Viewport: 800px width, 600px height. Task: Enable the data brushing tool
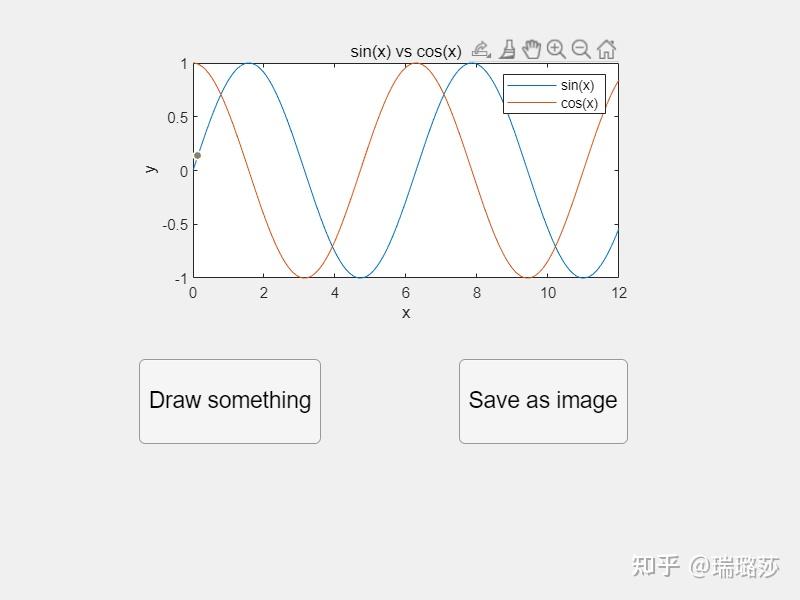point(507,49)
